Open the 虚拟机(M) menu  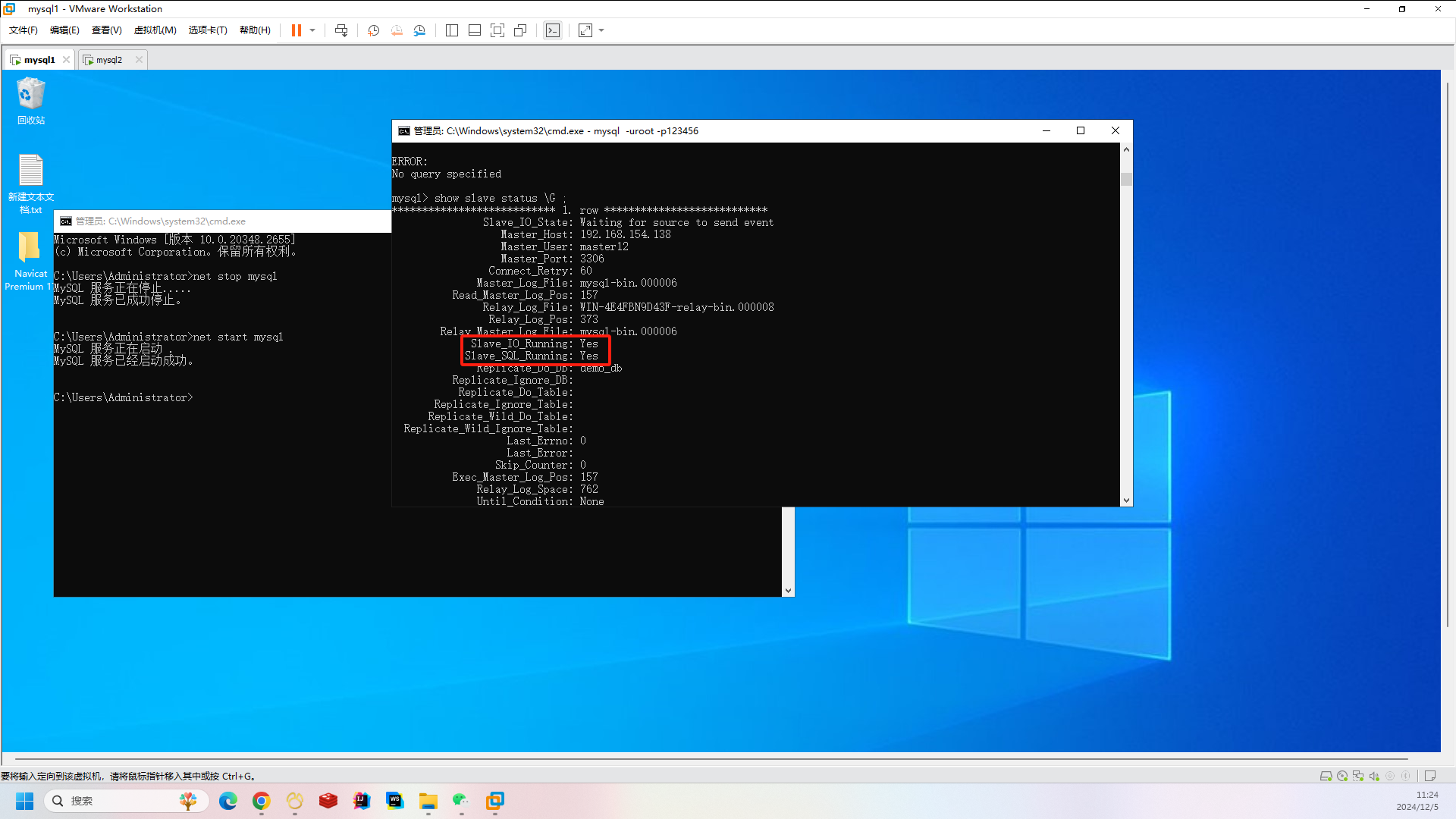pyautogui.click(x=155, y=30)
